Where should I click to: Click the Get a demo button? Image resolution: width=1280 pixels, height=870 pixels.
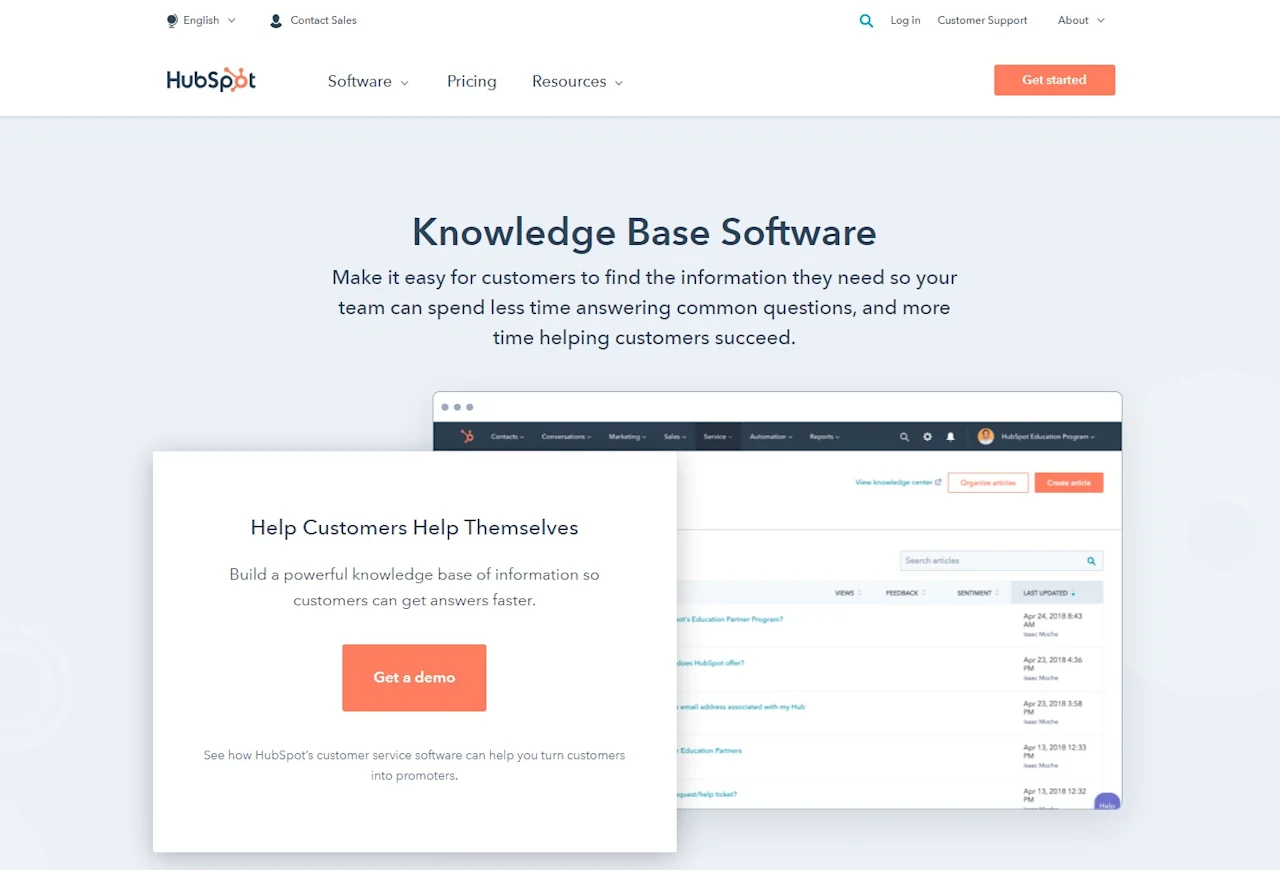click(414, 678)
